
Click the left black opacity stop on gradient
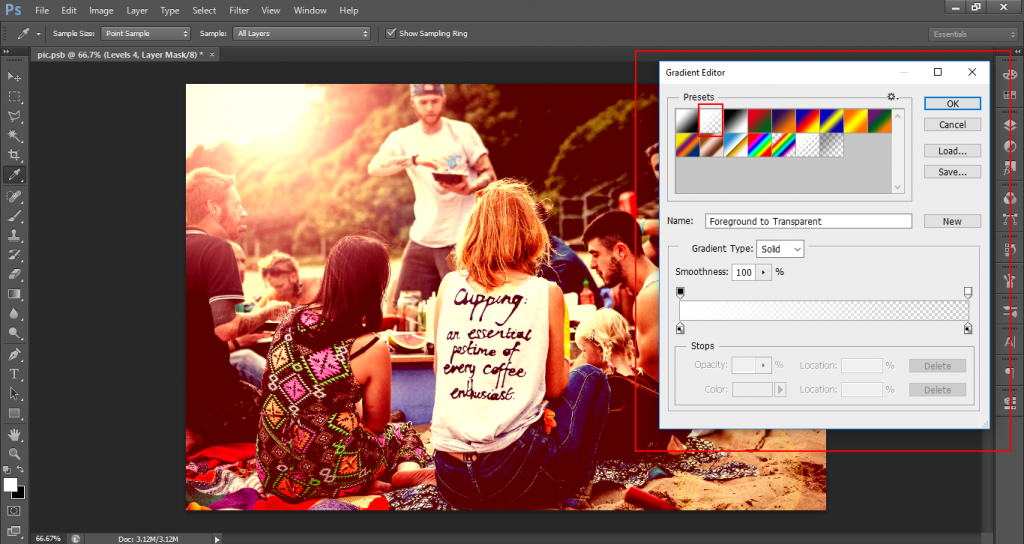pyautogui.click(x=680, y=292)
